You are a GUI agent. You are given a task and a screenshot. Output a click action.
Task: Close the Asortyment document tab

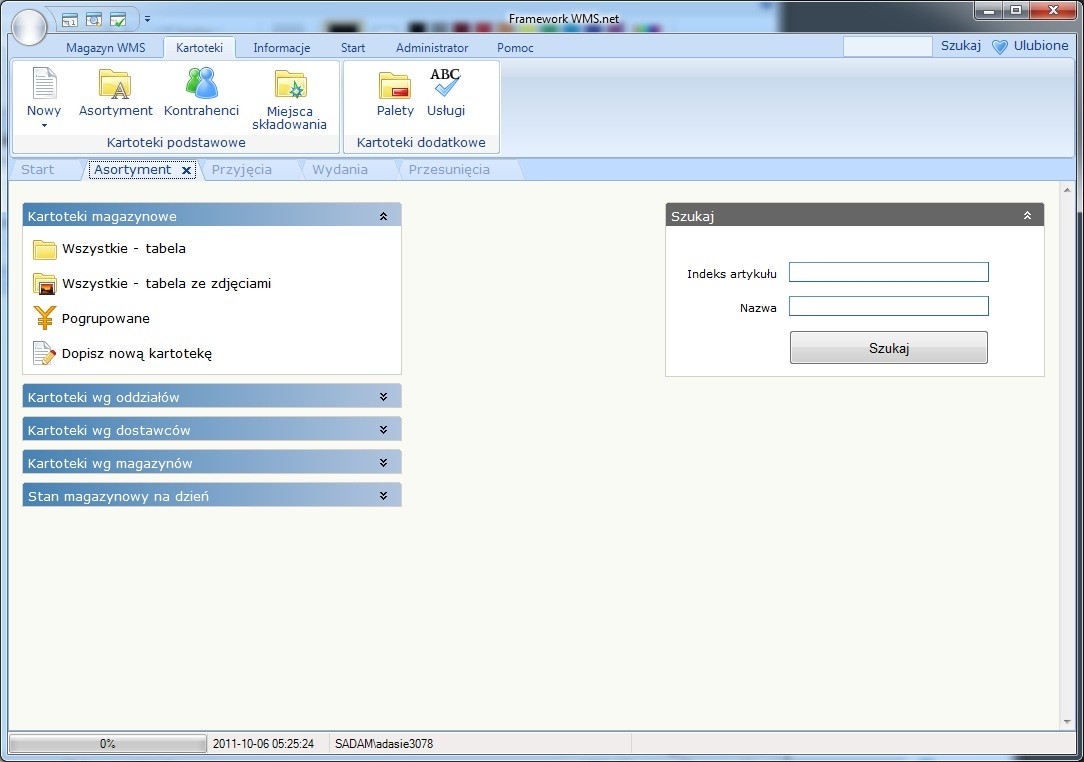click(x=186, y=171)
